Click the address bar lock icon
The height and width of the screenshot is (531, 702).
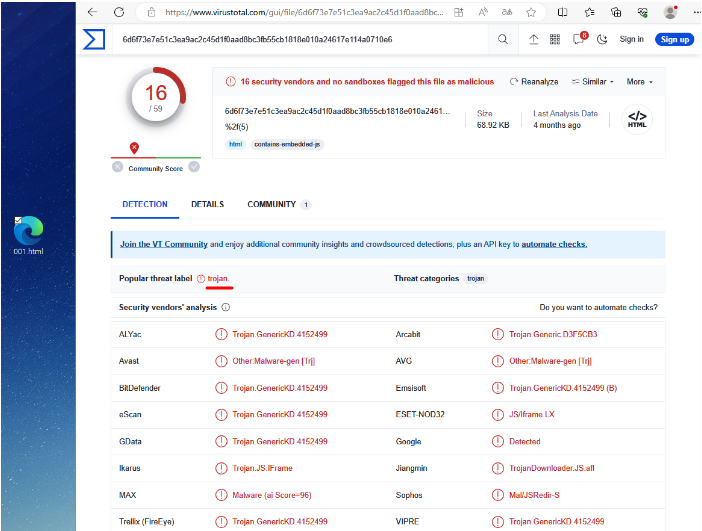[x=152, y=13]
